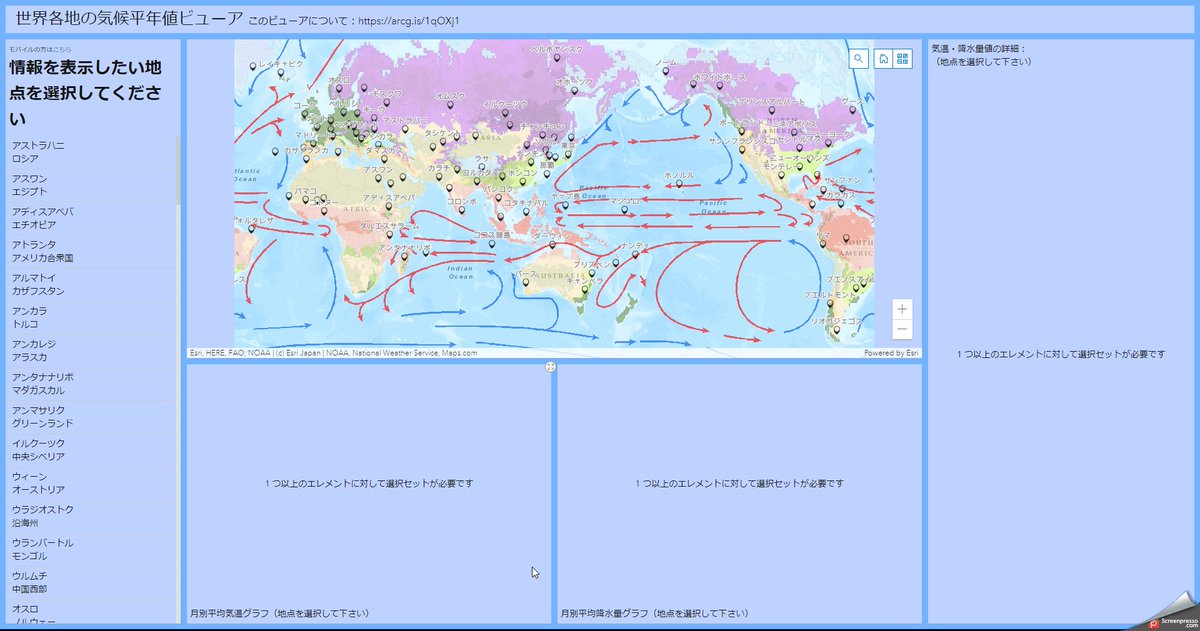This screenshot has width=1200, height=631.
Task: Choose アストラハニ ロシア from the list
Action: click(x=91, y=152)
